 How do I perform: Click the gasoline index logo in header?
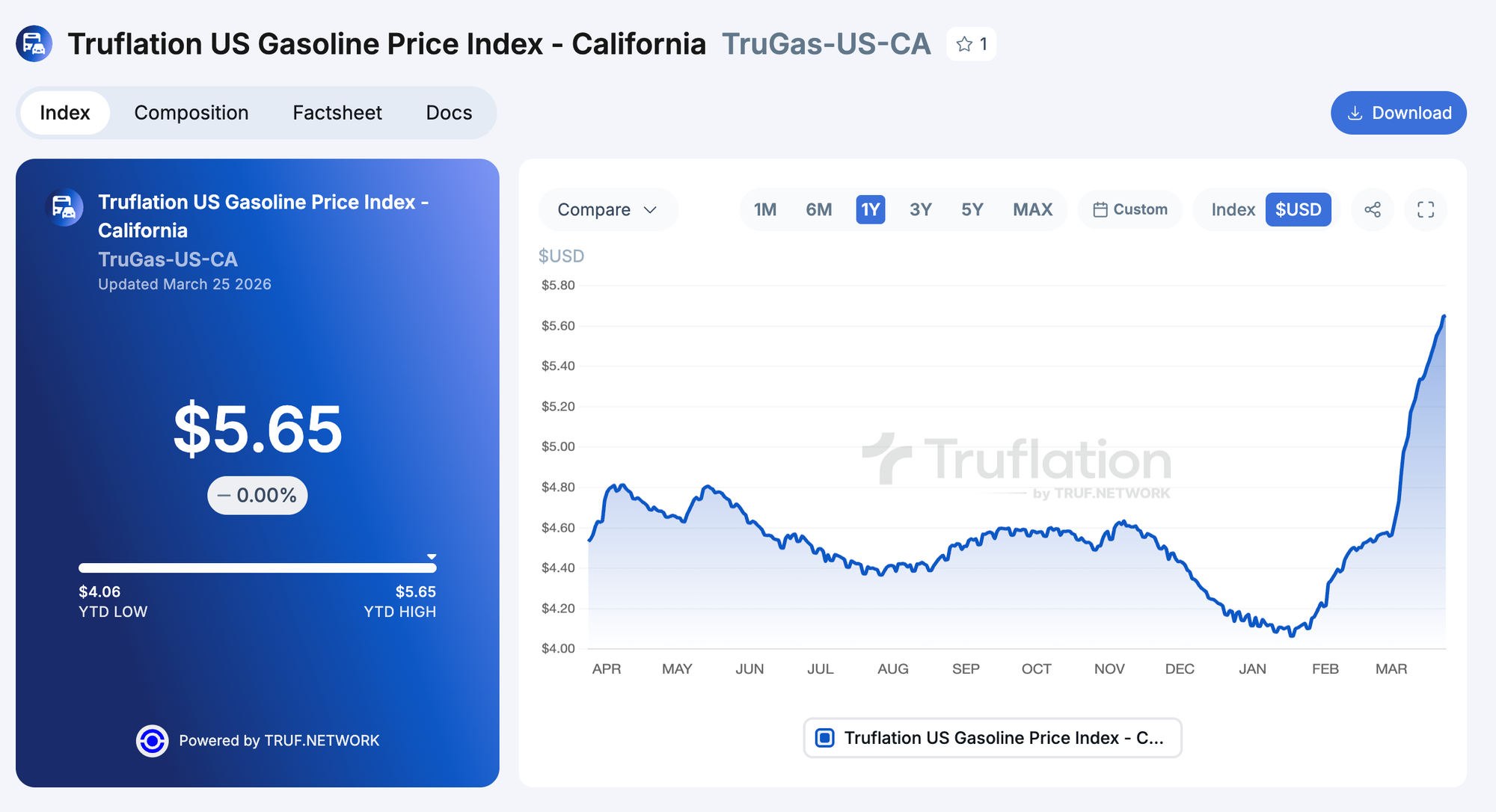pos(34,44)
